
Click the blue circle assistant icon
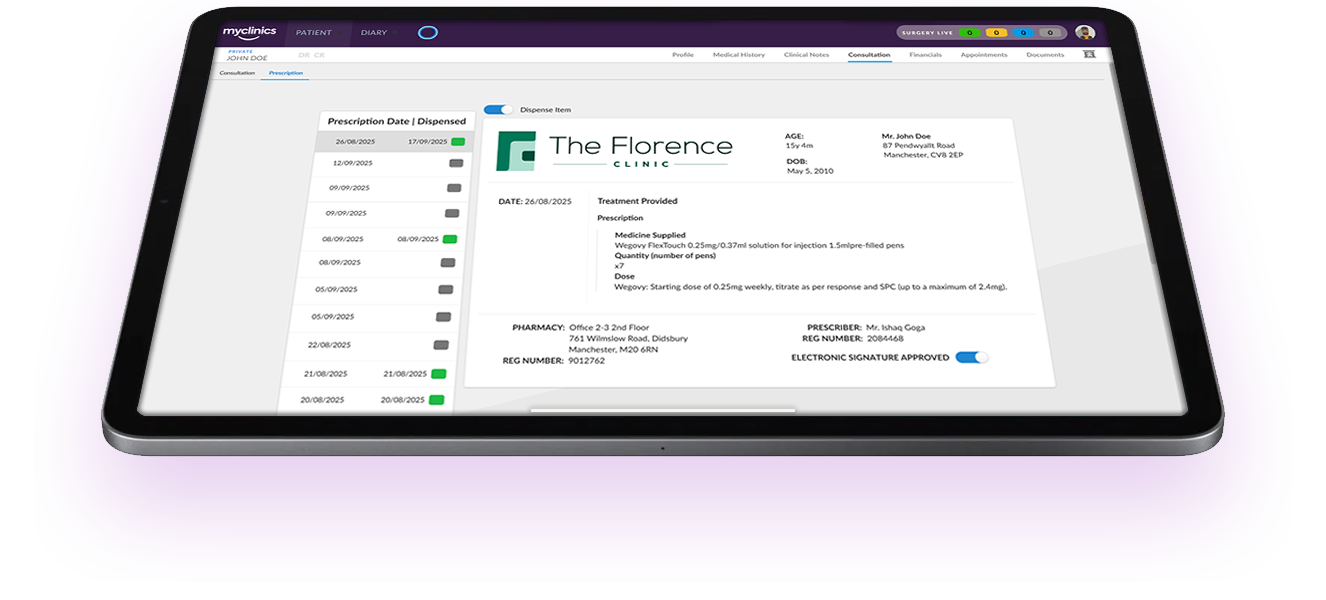click(x=427, y=33)
